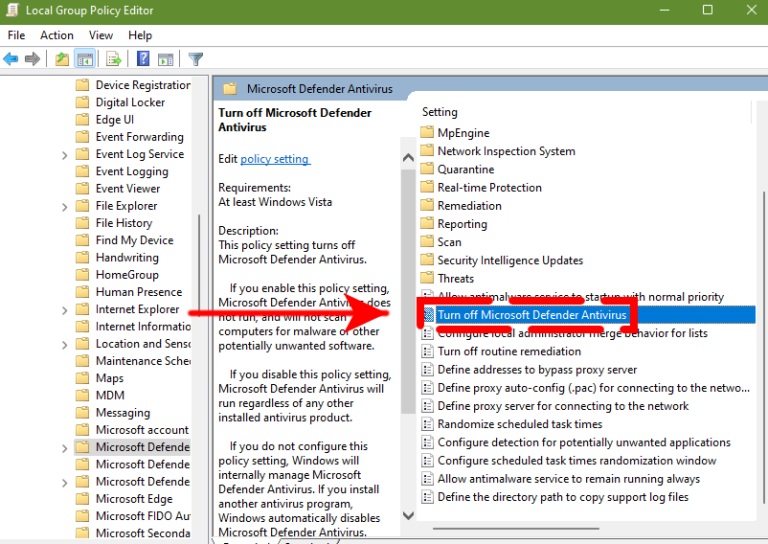The height and width of the screenshot is (544, 768).
Task: Select Turn off routine remediation policy
Action: tap(509, 351)
